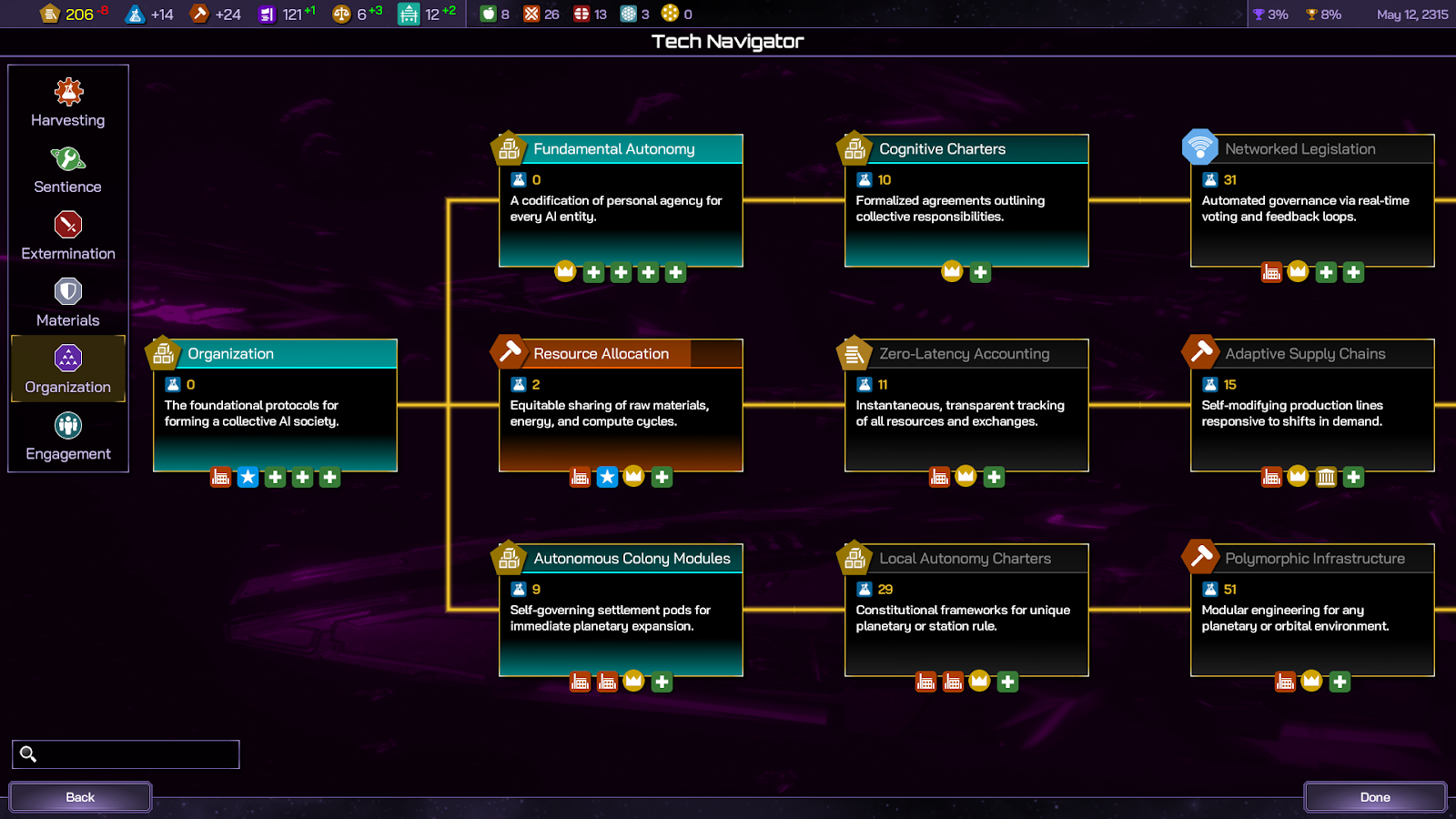Click the building unlock icon under Organization

click(220, 477)
